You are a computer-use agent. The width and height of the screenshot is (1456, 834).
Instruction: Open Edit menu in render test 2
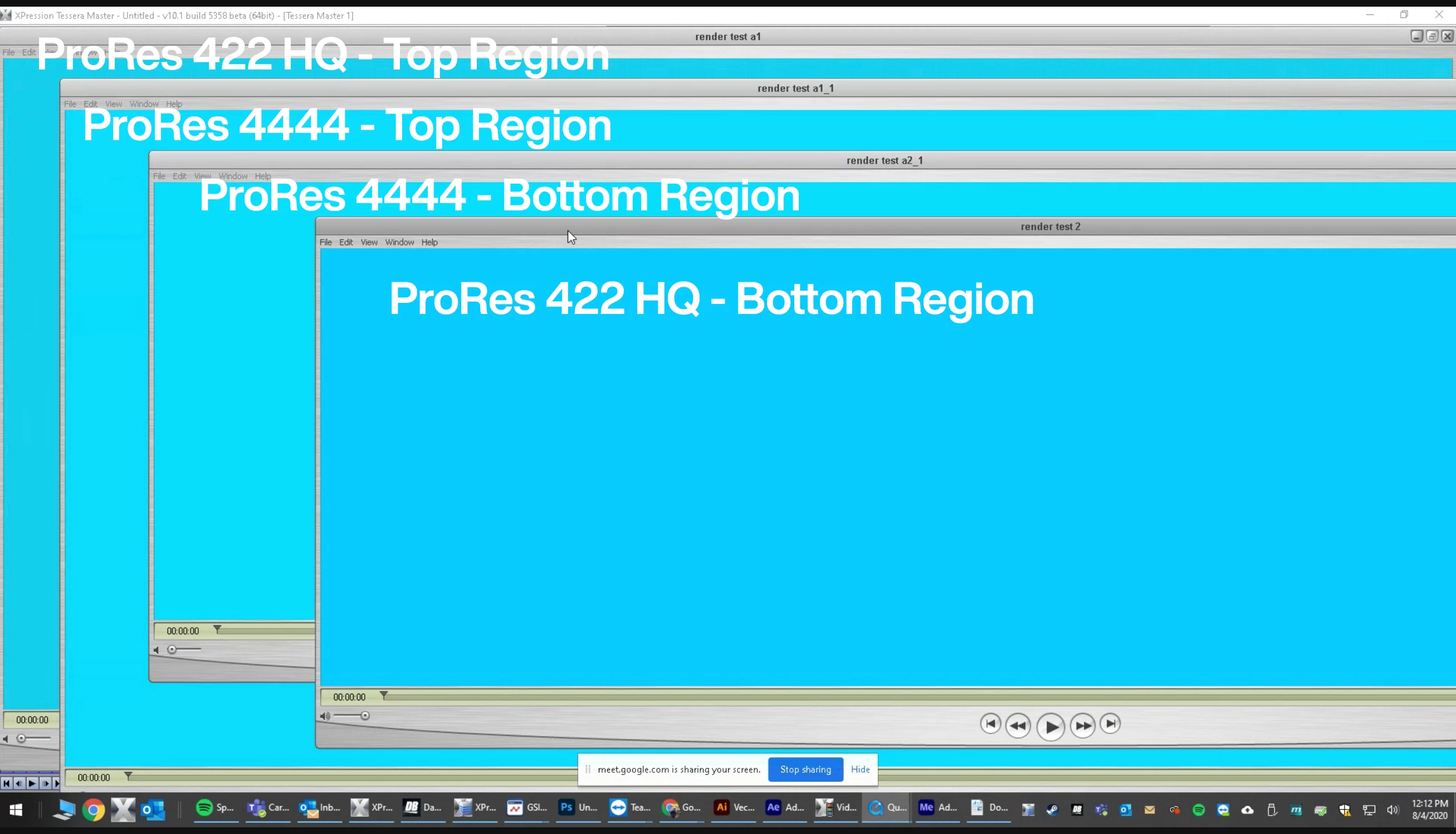[x=346, y=242]
